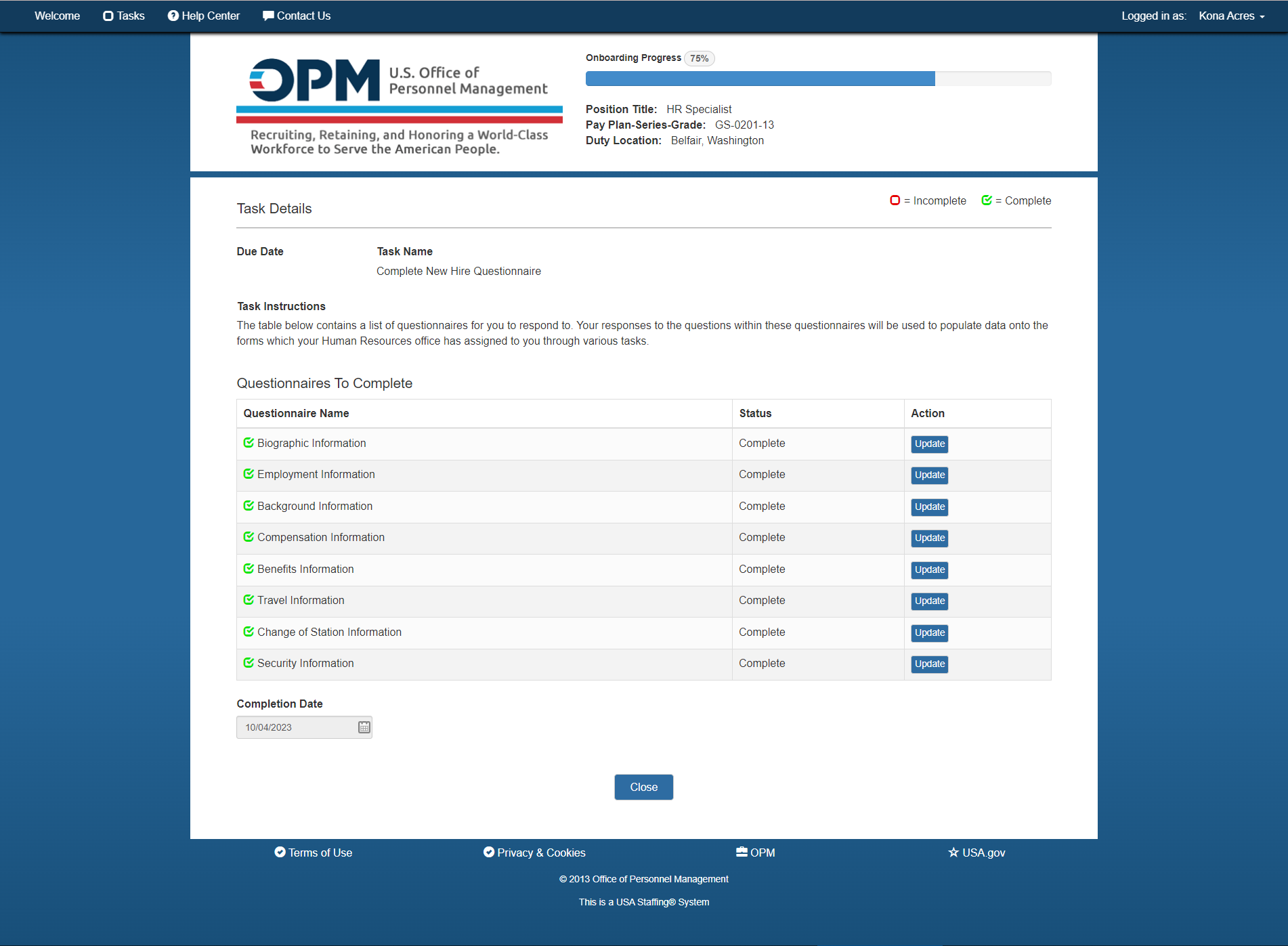Click the Complete status of Biographic Information
Screen dimensions: 1288x946
click(x=762, y=443)
